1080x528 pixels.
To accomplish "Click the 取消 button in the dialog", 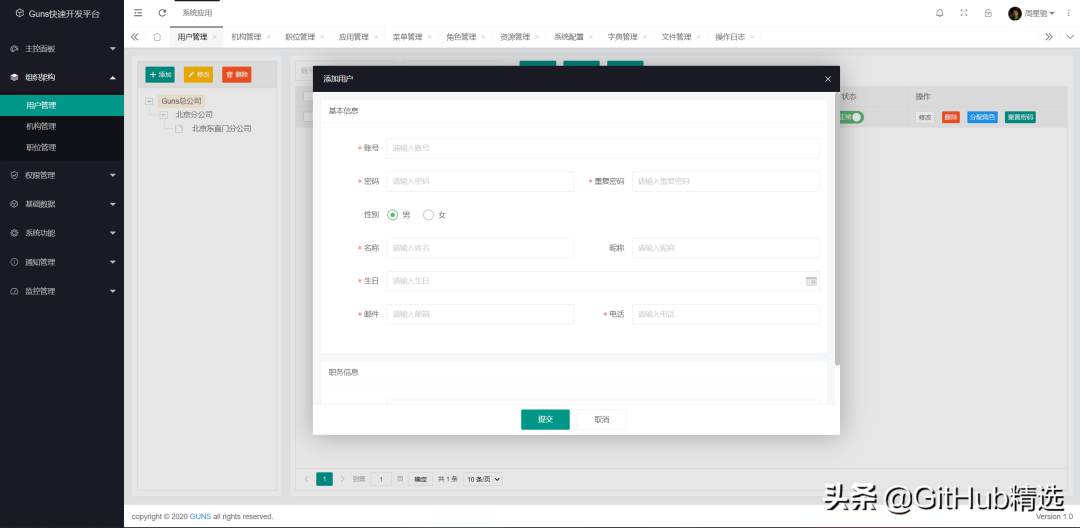I will pyautogui.click(x=601, y=419).
